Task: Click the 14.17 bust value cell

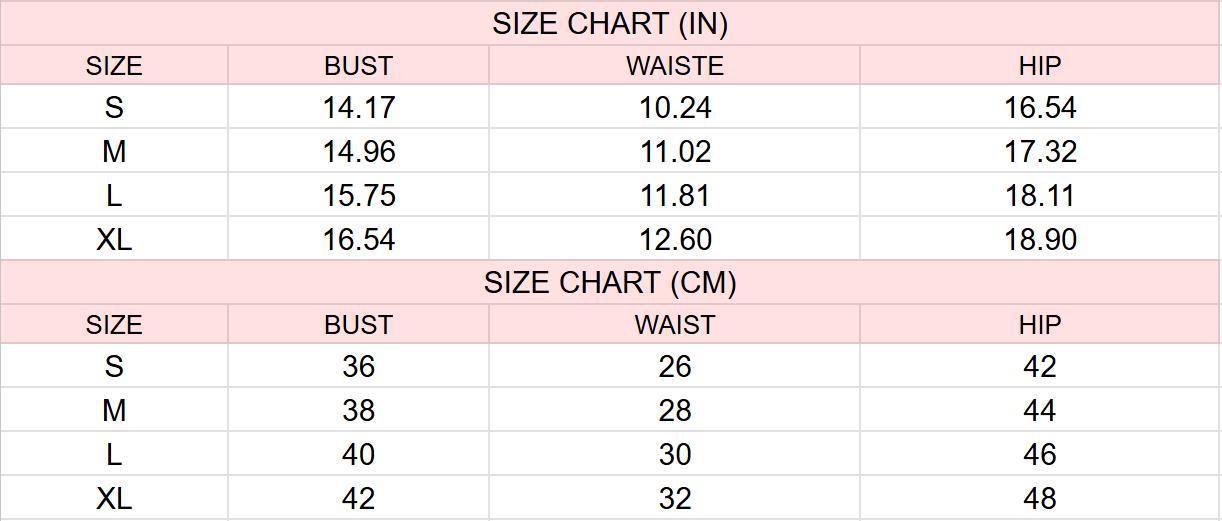Action: point(359,107)
